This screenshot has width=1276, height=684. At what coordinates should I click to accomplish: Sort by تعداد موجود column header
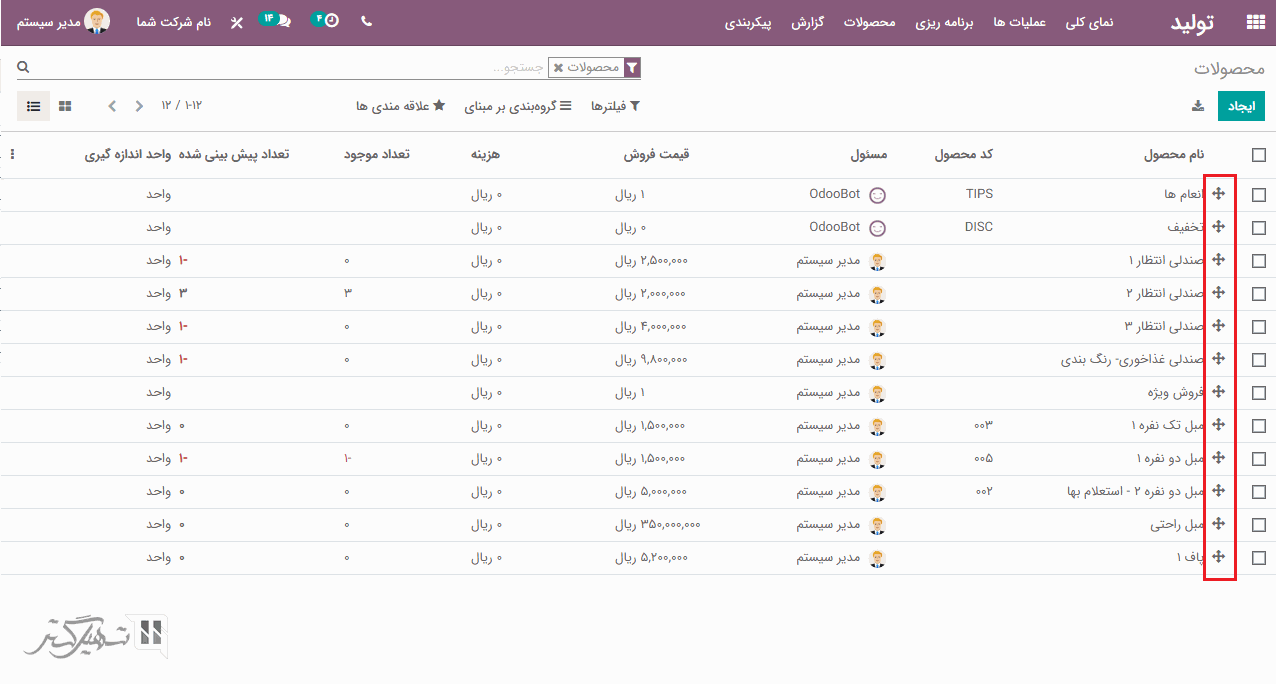pyautogui.click(x=376, y=155)
